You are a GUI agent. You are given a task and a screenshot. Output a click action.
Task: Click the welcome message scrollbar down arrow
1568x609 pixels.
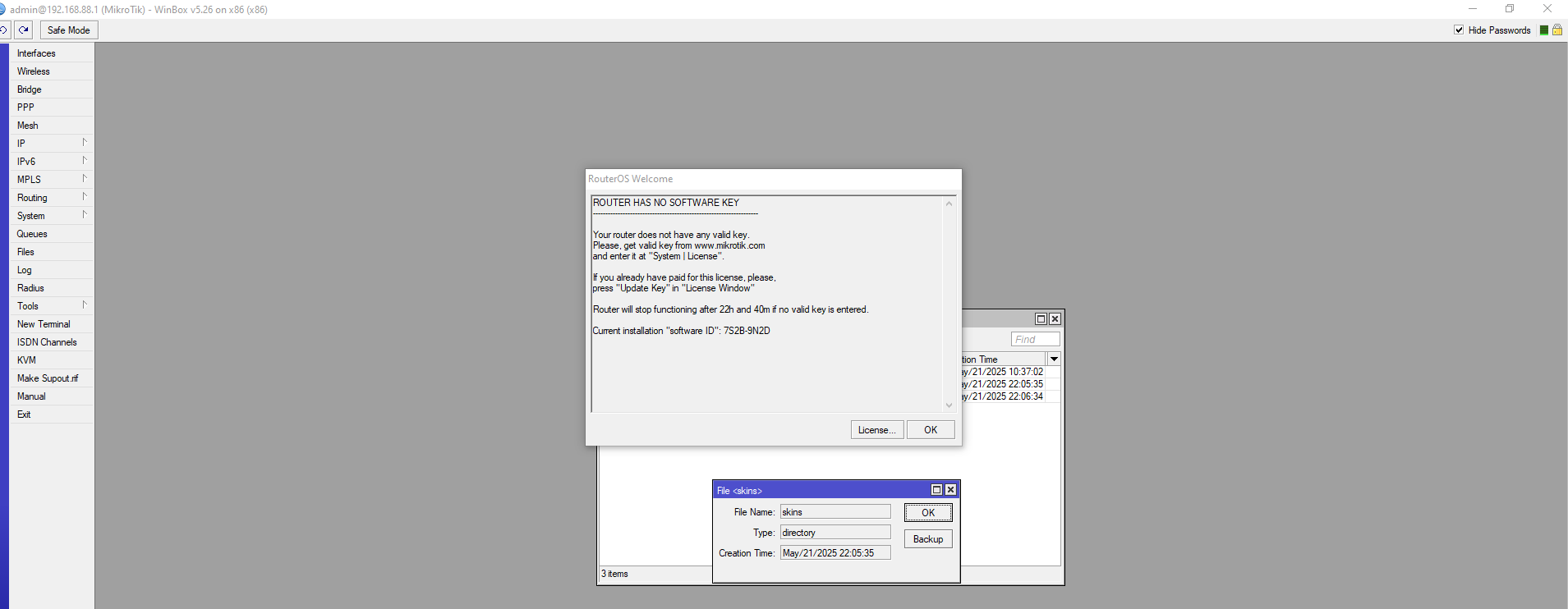pos(949,405)
